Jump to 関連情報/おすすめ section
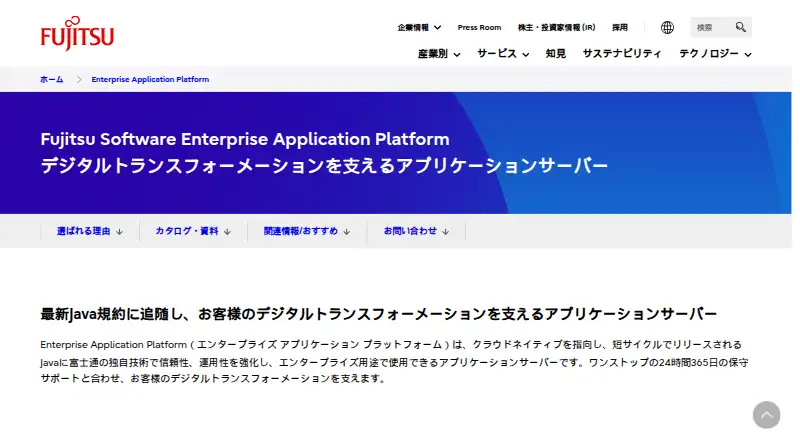Viewport: 800px width, 440px height. [307, 231]
